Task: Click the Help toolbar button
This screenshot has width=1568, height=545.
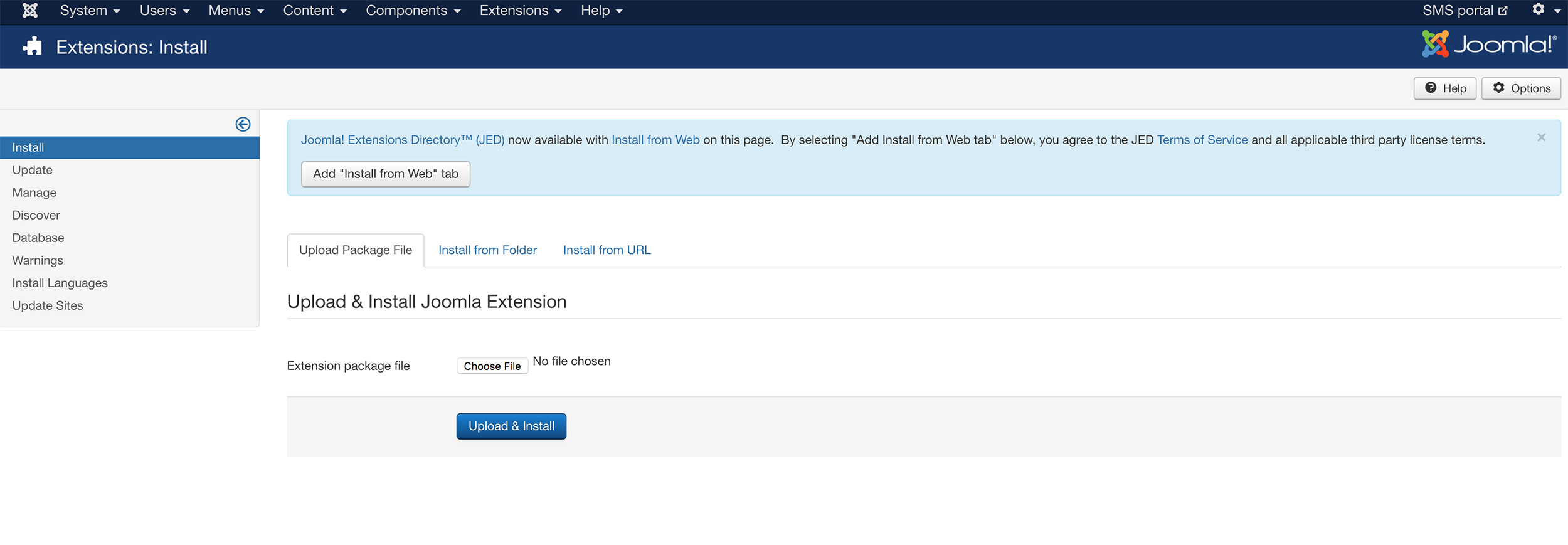Action: pos(1445,88)
